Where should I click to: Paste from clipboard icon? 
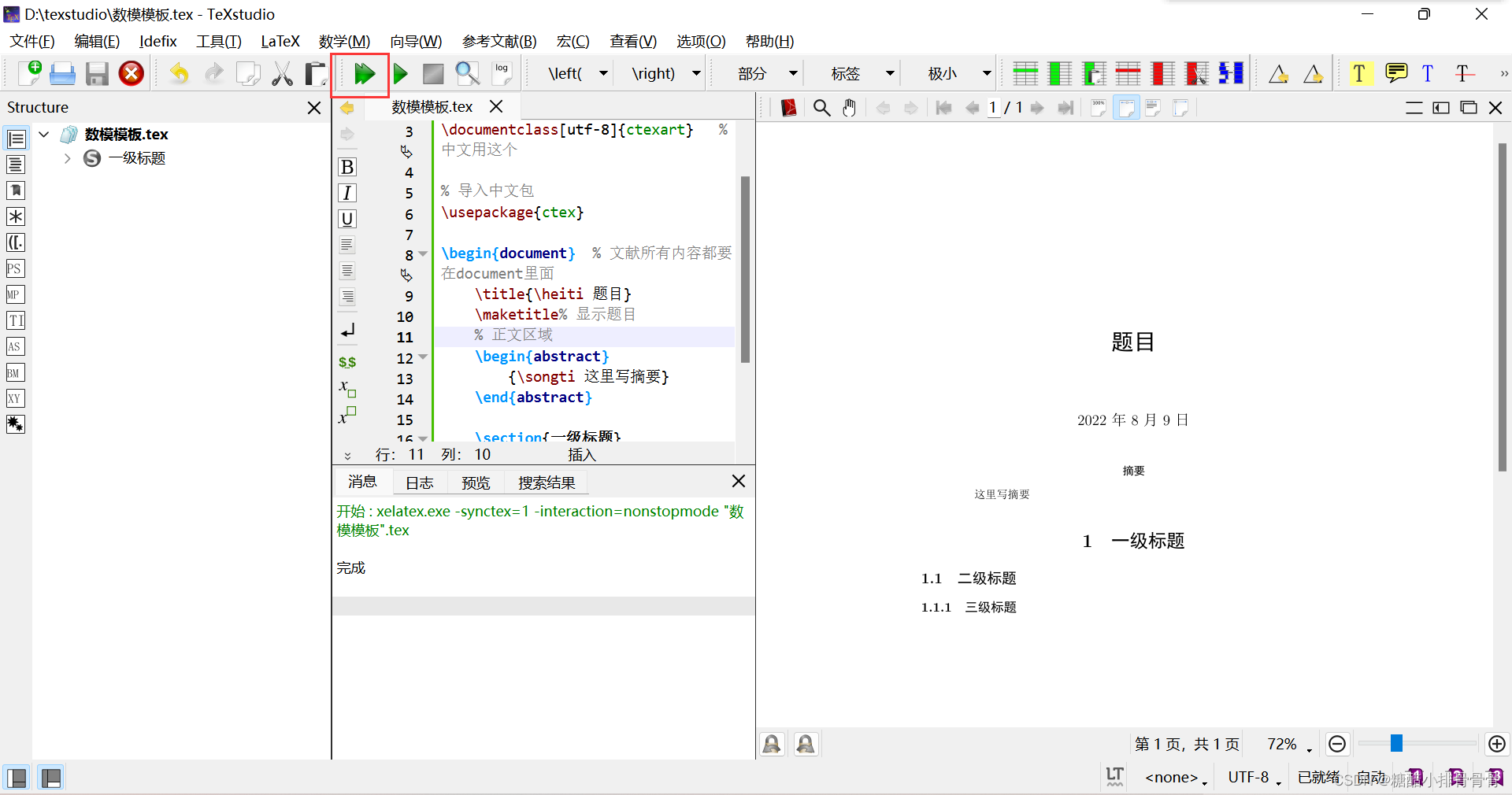(x=316, y=74)
